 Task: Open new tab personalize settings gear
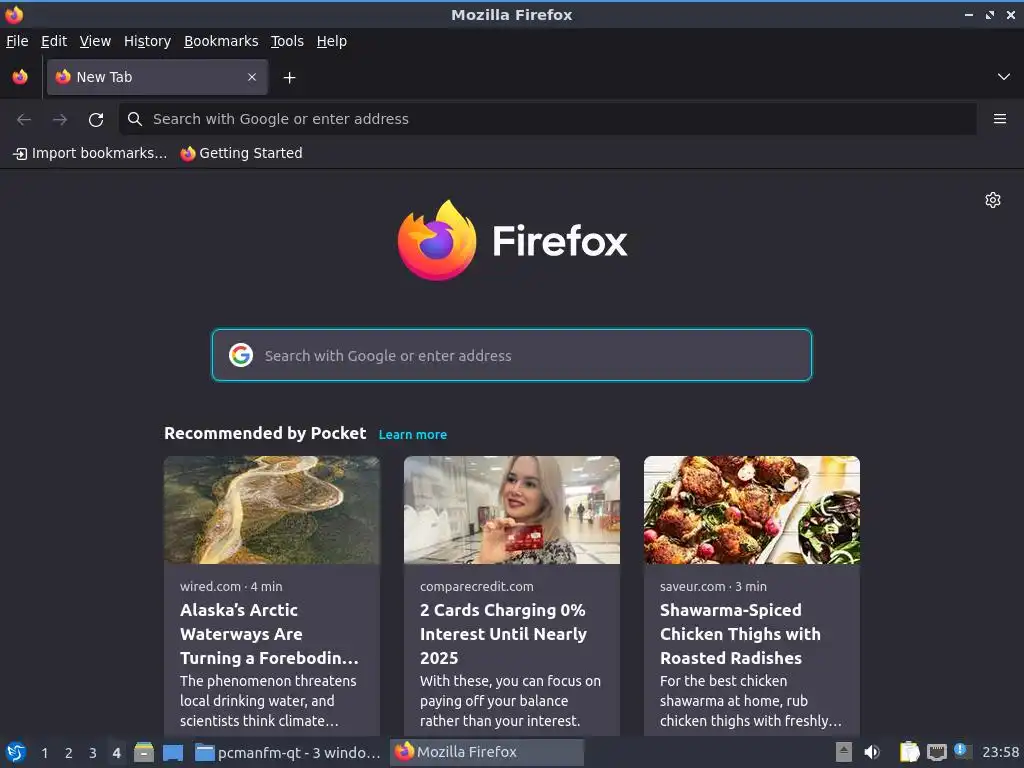[x=993, y=200]
